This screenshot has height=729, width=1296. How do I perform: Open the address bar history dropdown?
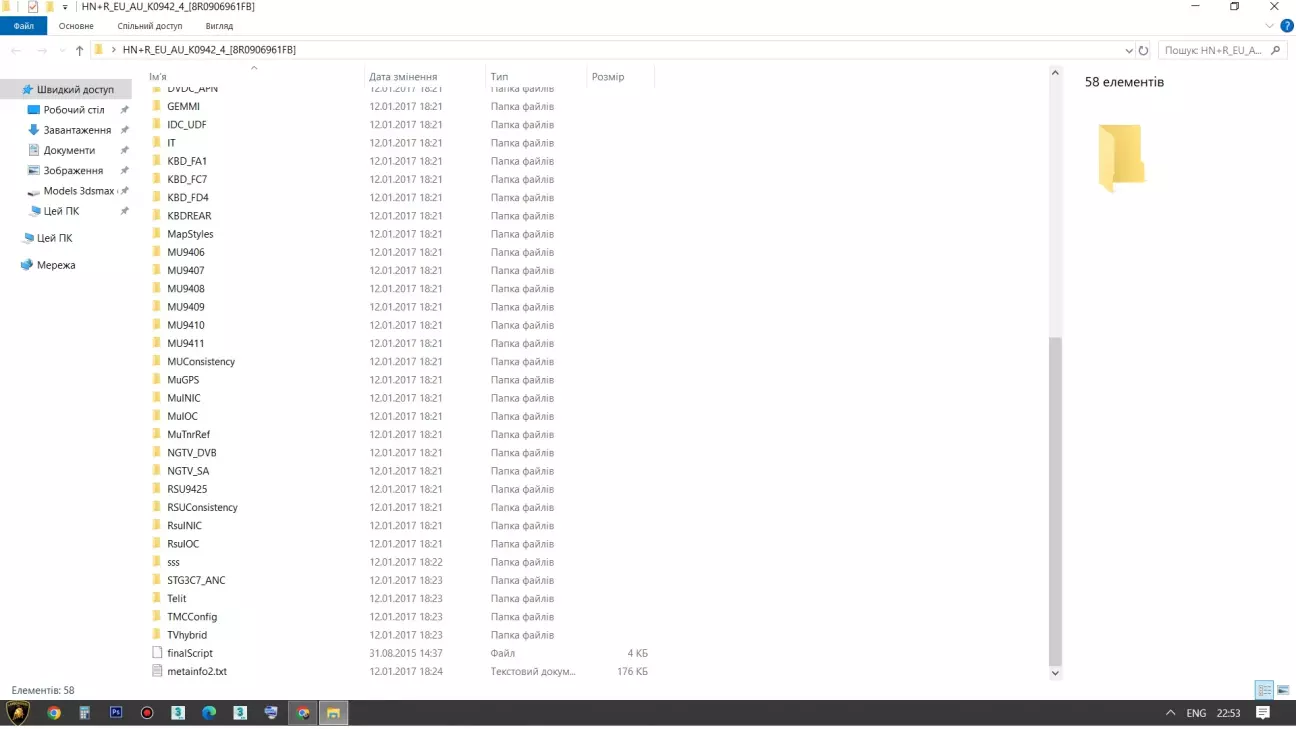tap(1129, 50)
